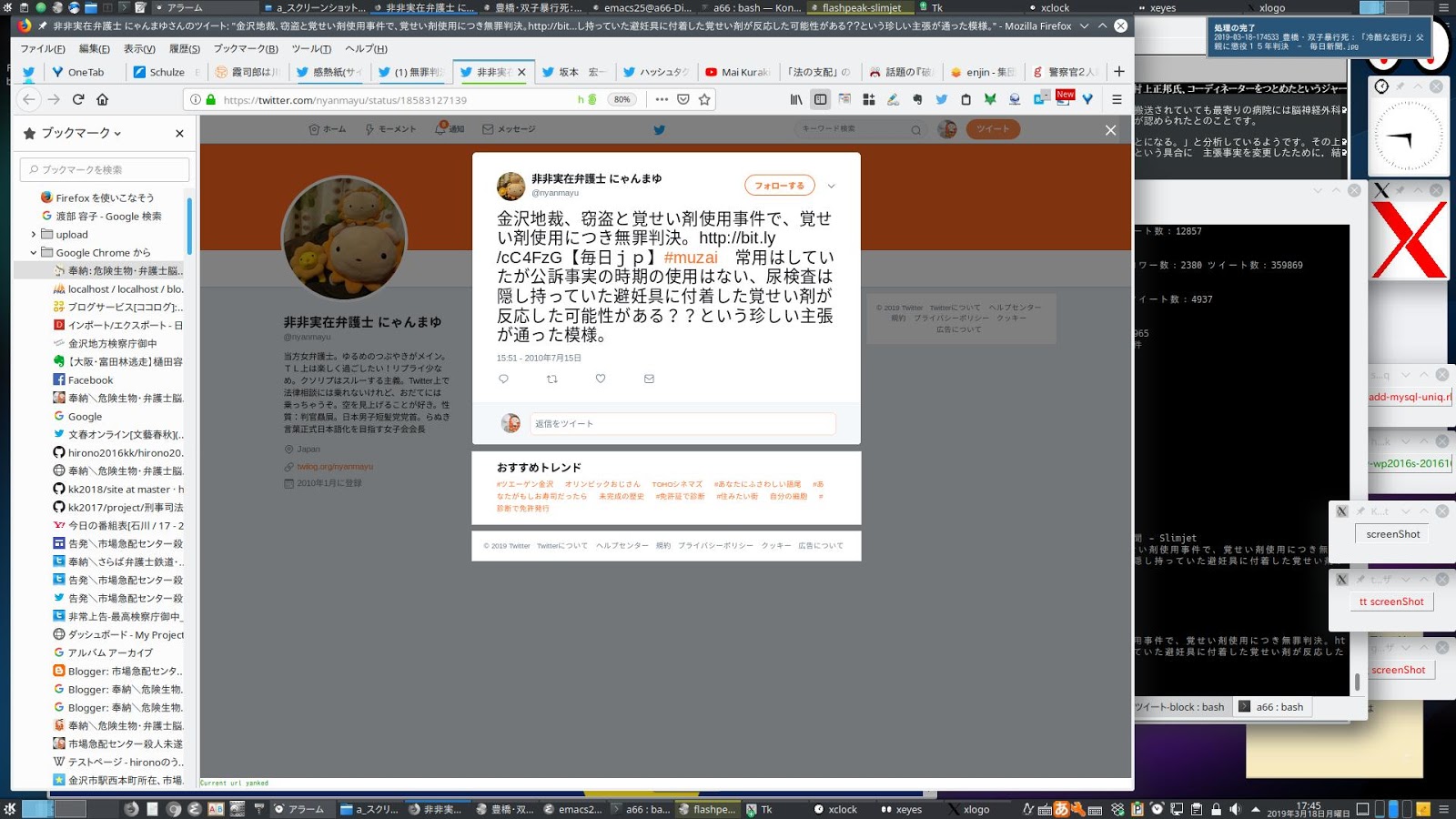Viewport: 1456px width, 819px height.
Task: Like the tweet with the heart icon
Action: click(601, 379)
